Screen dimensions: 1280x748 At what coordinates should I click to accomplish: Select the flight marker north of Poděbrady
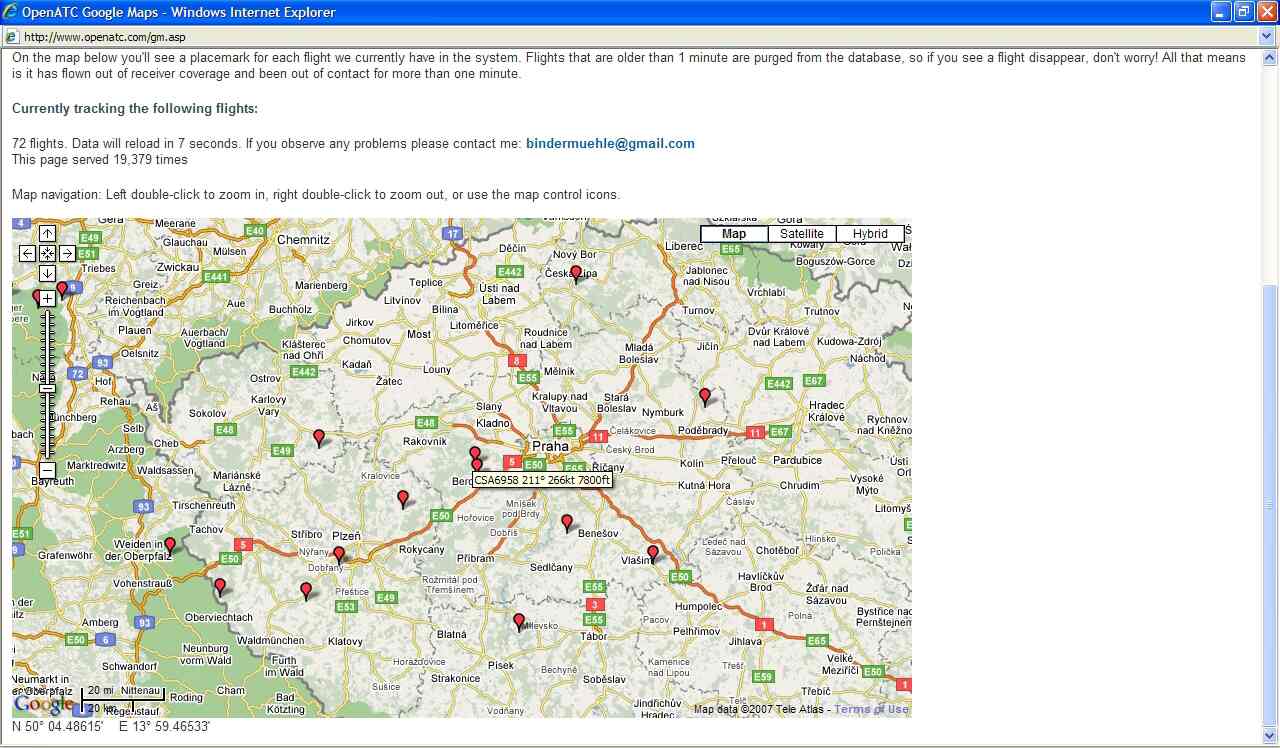coord(705,396)
